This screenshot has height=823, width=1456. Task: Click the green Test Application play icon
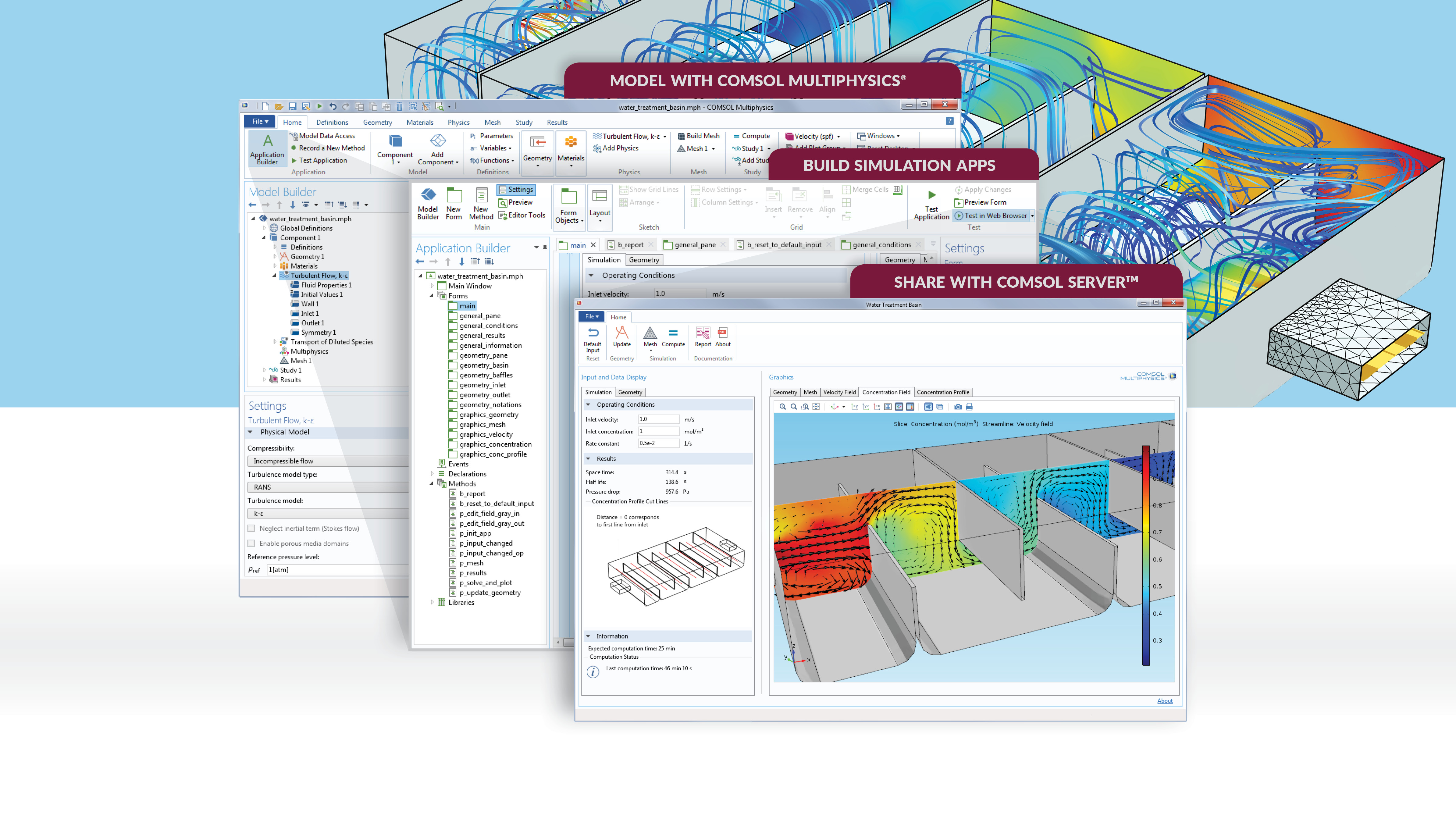[932, 195]
